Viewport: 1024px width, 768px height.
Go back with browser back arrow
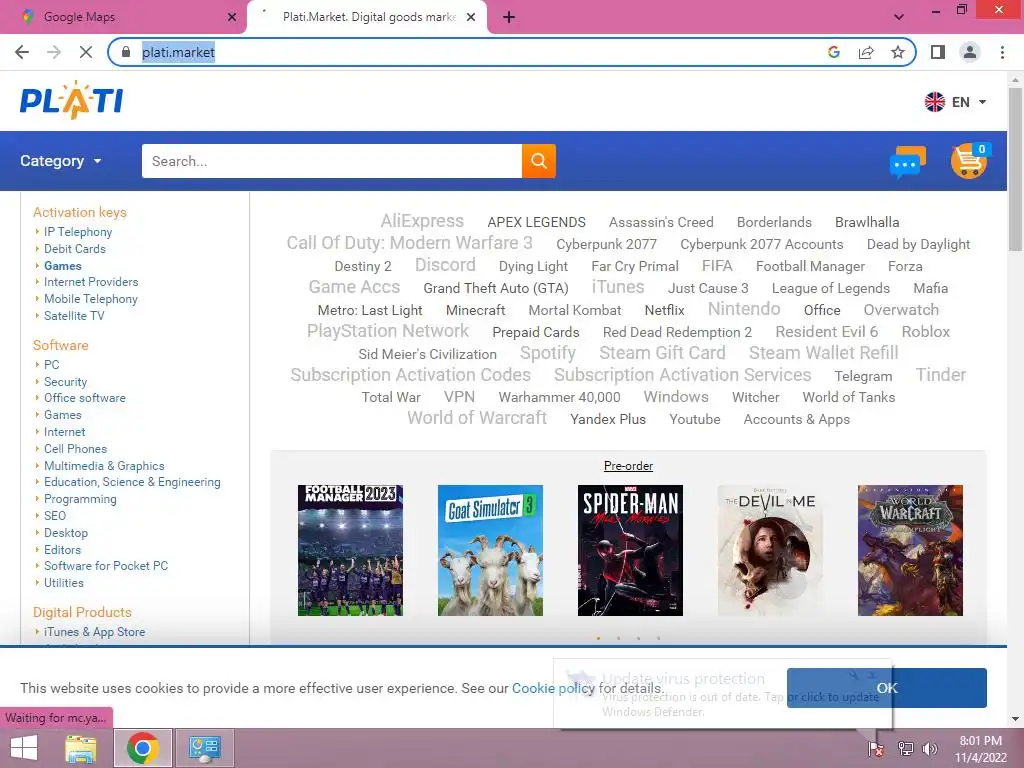(x=22, y=52)
